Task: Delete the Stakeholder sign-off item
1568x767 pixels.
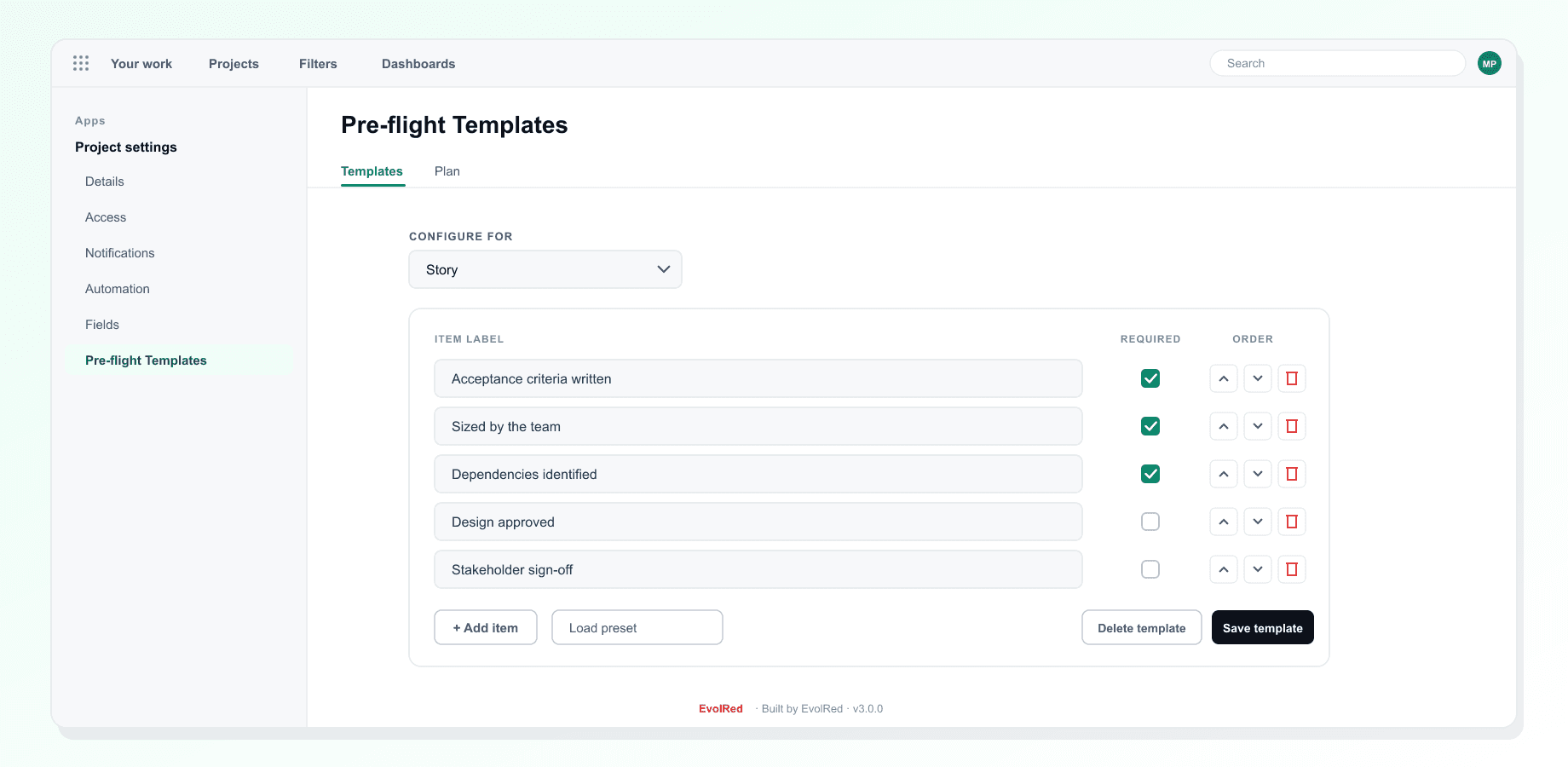Action: (1292, 569)
